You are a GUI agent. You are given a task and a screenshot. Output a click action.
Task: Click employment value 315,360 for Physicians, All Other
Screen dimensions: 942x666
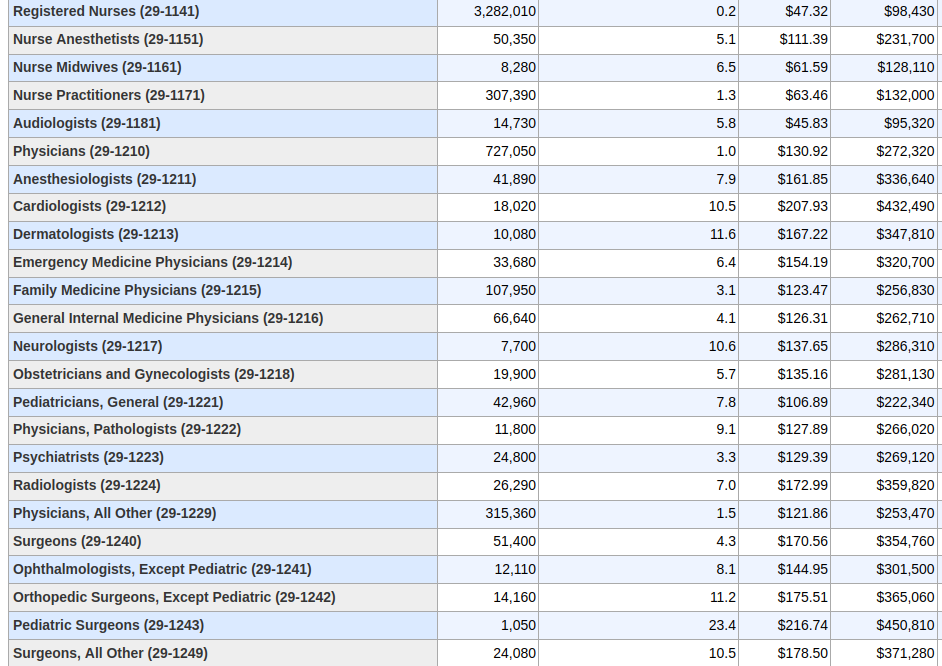coord(511,513)
